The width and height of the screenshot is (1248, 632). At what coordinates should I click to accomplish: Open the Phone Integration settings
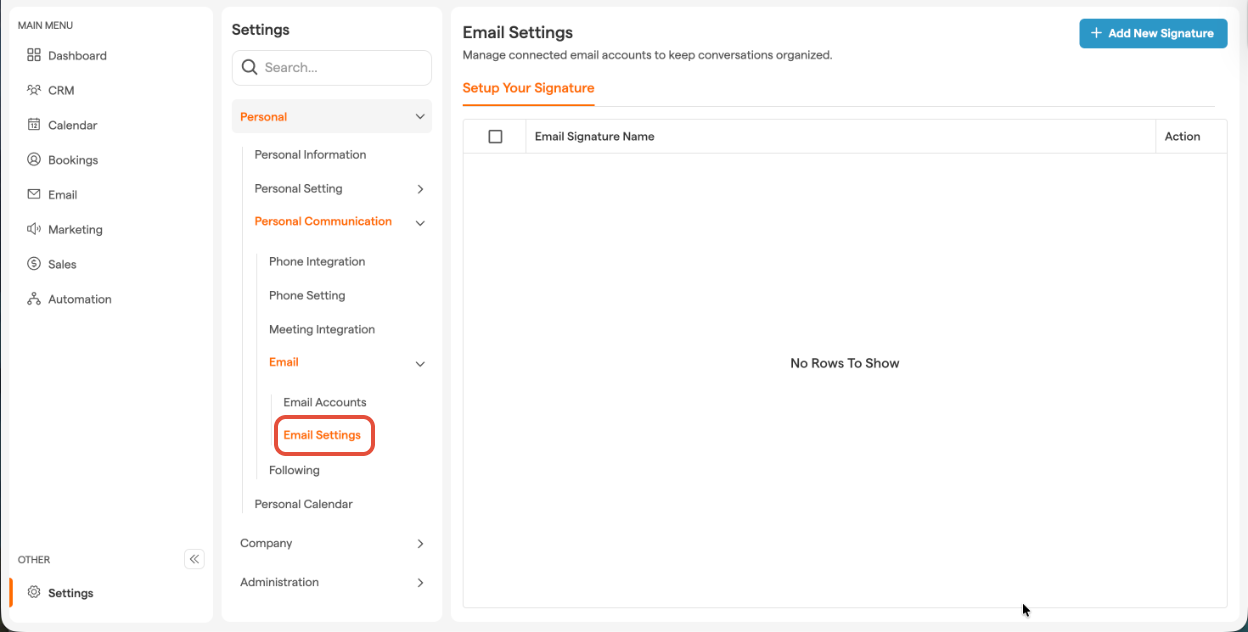click(317, 262)
